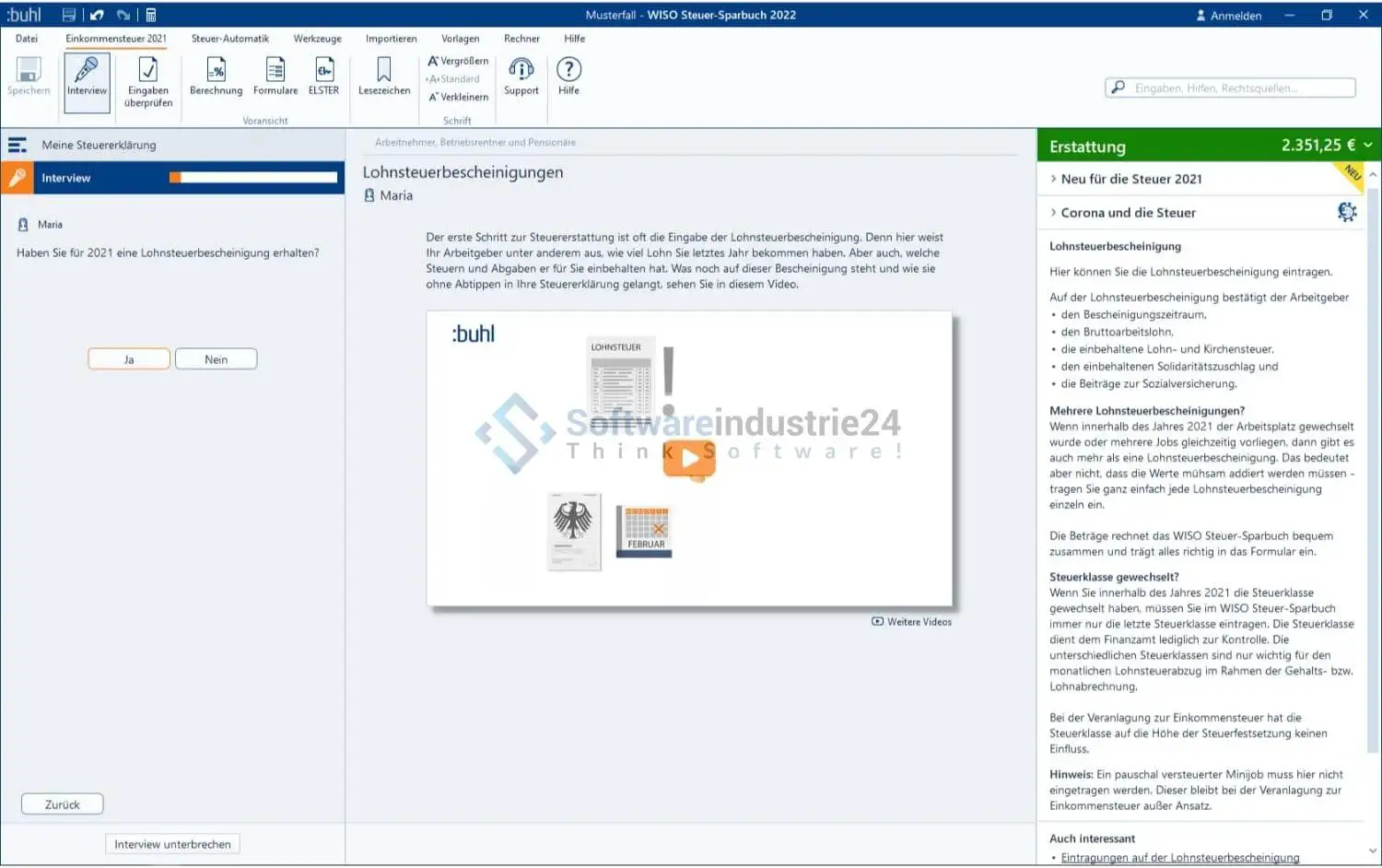
Task: Open the Steuer-Automatik menu tab
Action: (x=230, y=39)
